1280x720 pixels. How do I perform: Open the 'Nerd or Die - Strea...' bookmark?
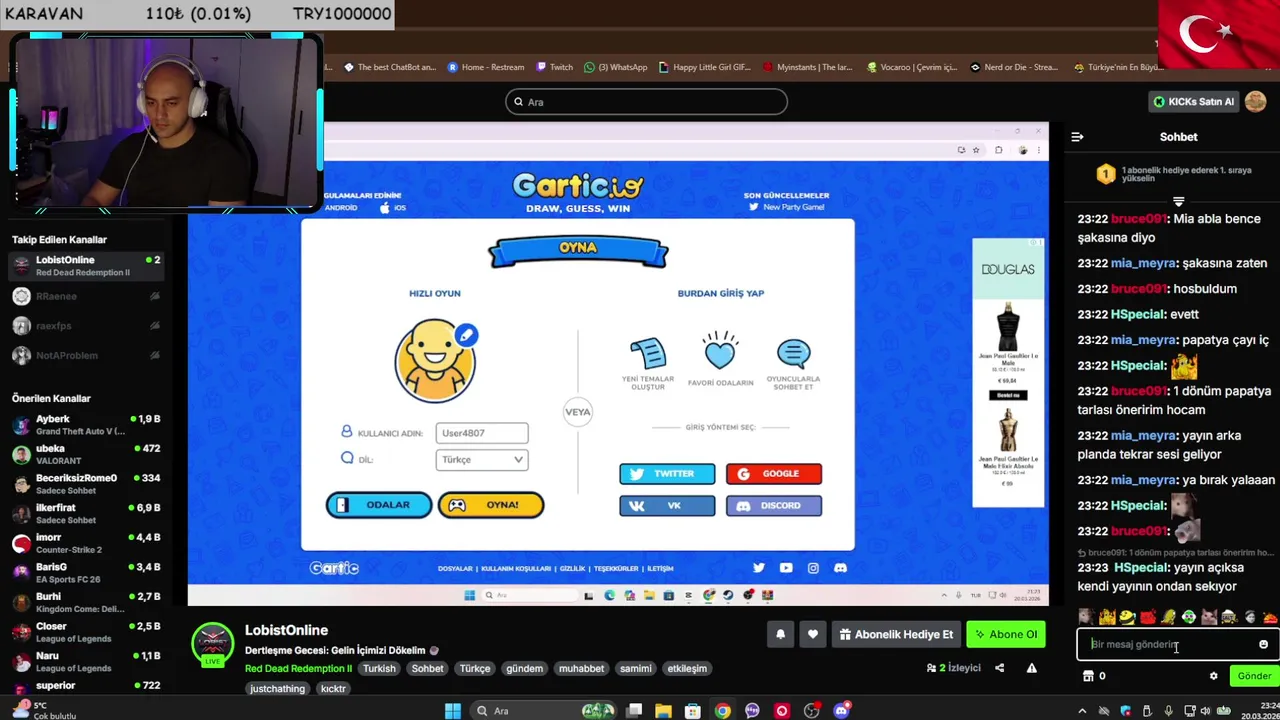tap(1013, 67)
